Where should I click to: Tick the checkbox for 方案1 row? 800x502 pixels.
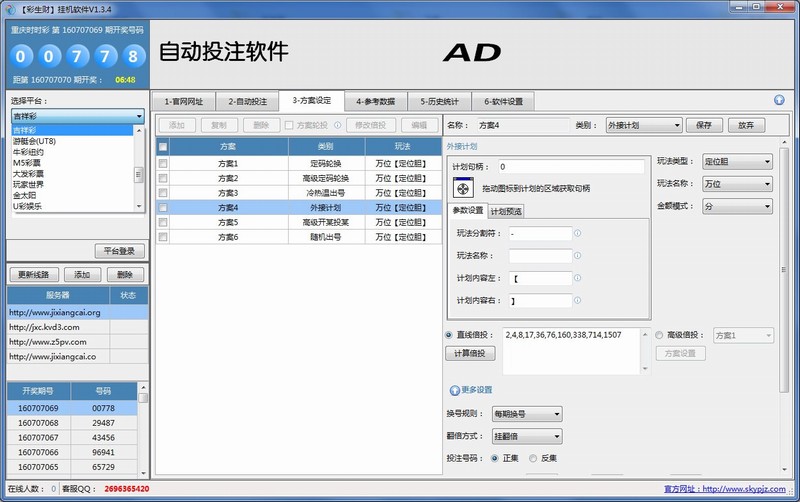click(x=163, y=163)
